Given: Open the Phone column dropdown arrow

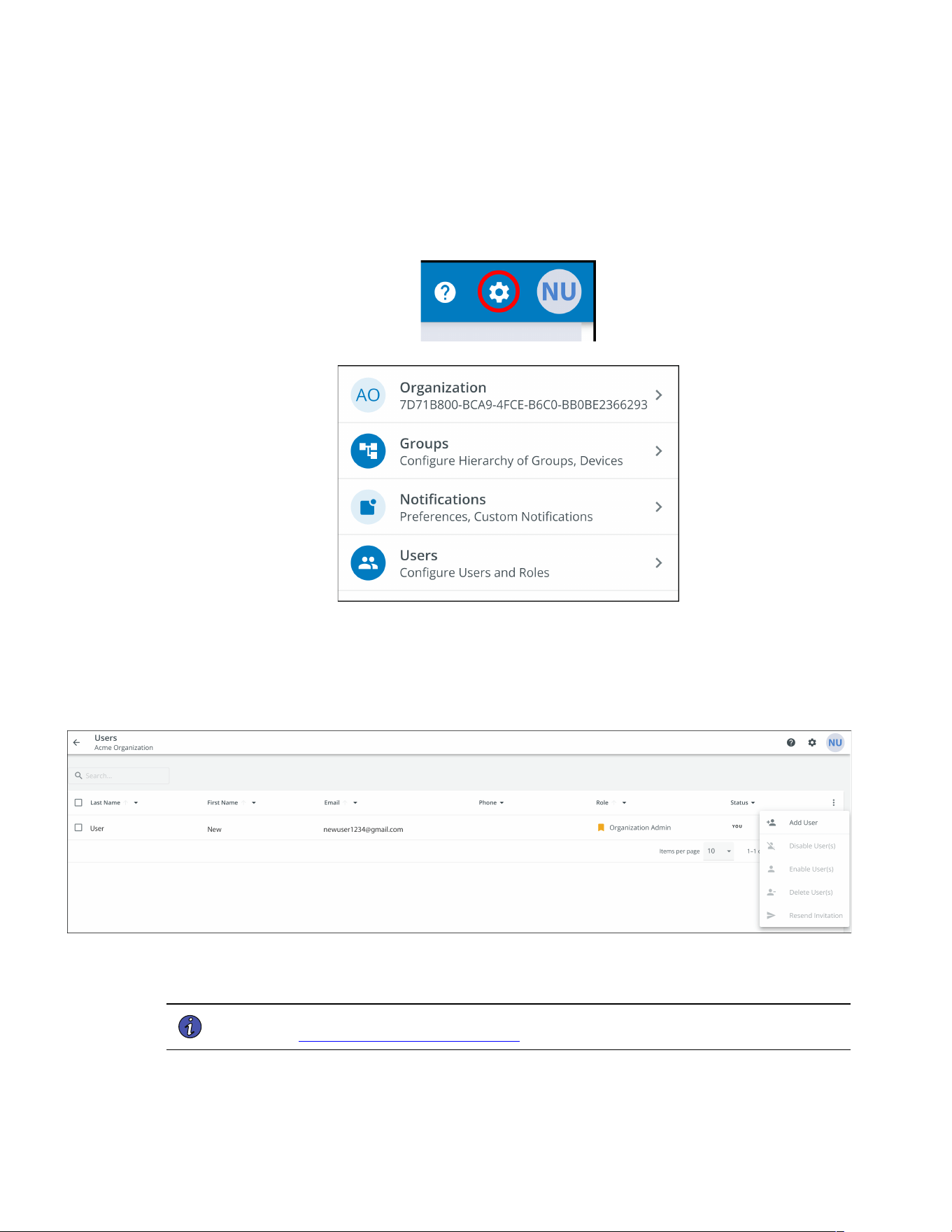Looking at the screenshot, I should [x=502, y=802].
